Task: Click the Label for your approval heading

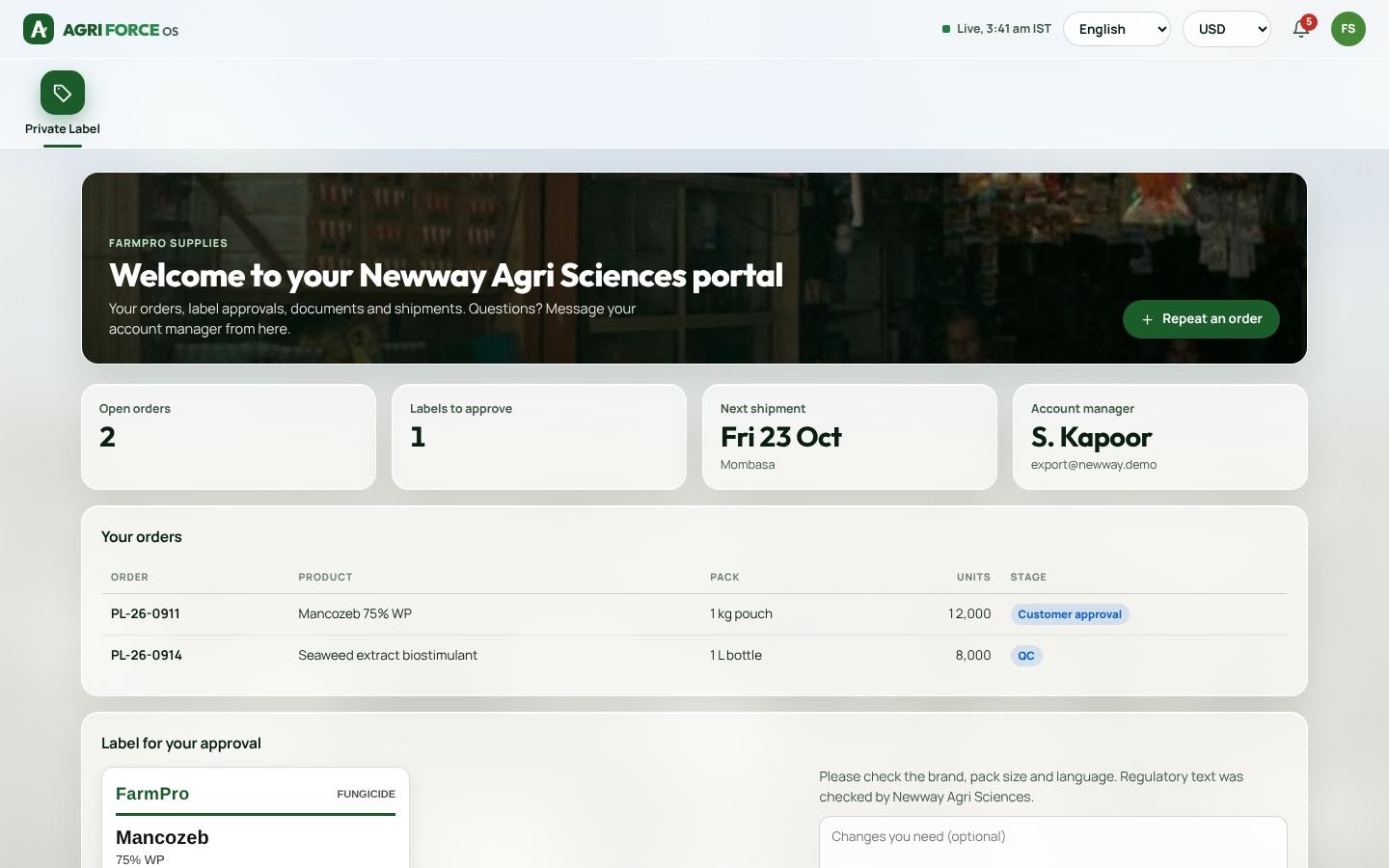Action: coord(181,744)
